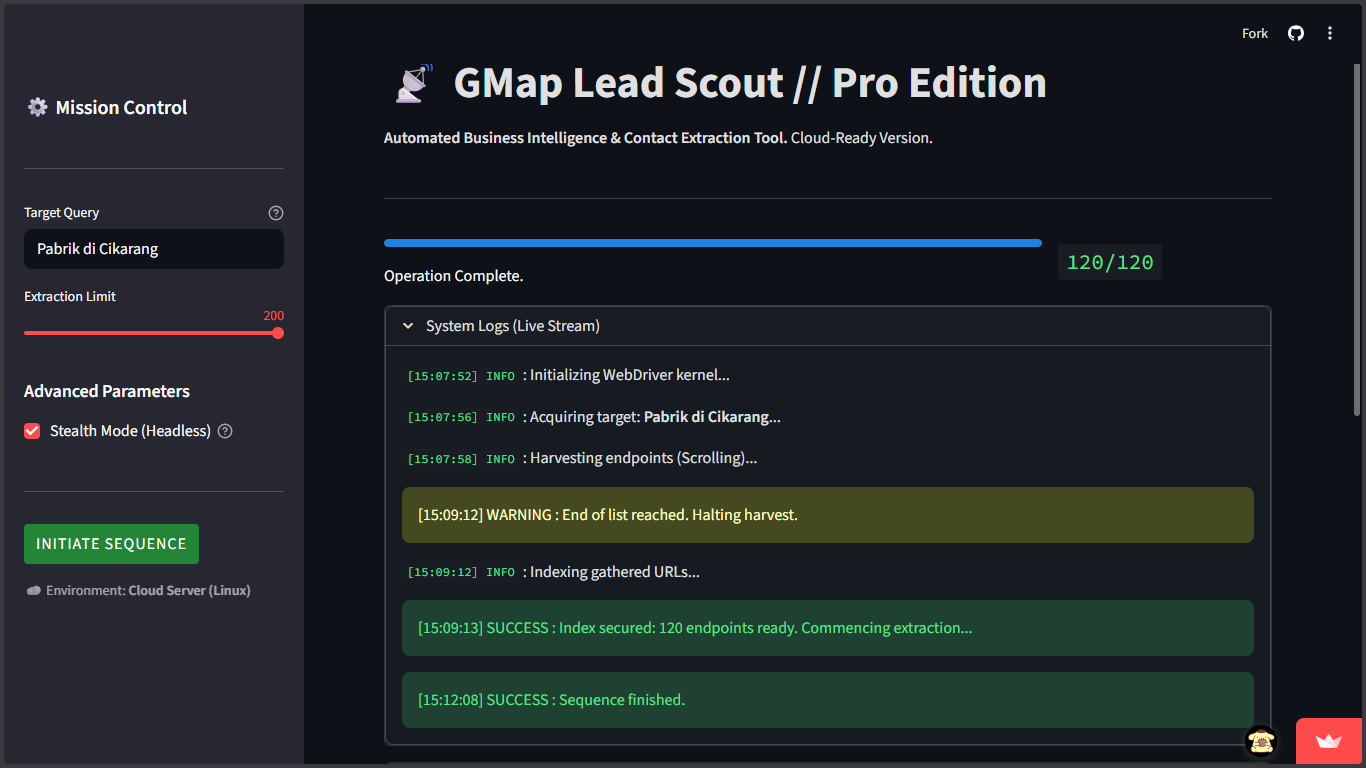This screenshot has width=1366, height=768.
Task: Open the three-dot main menu
Action: (x=1330, y=33)
